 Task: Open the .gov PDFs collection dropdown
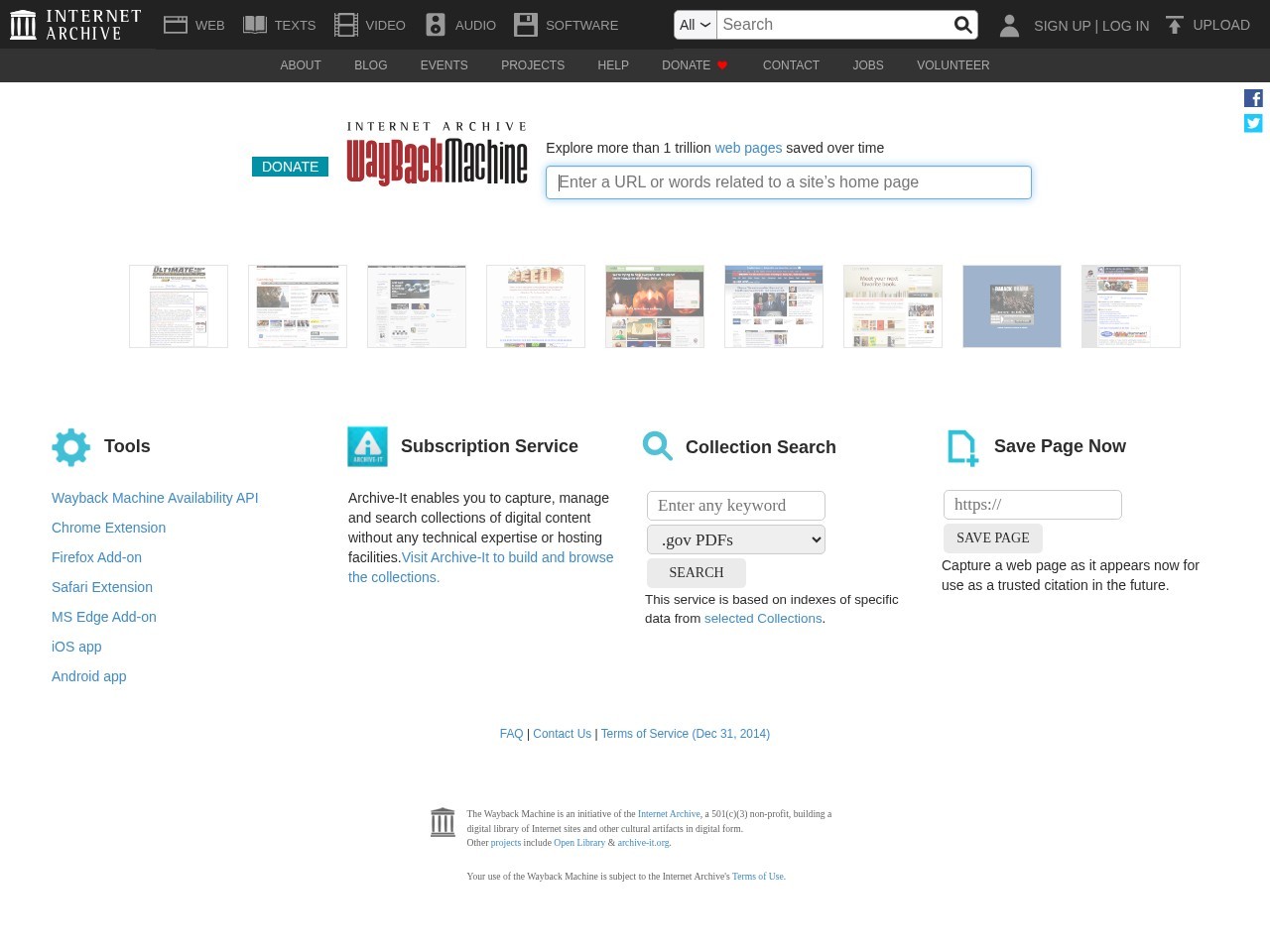736,539
